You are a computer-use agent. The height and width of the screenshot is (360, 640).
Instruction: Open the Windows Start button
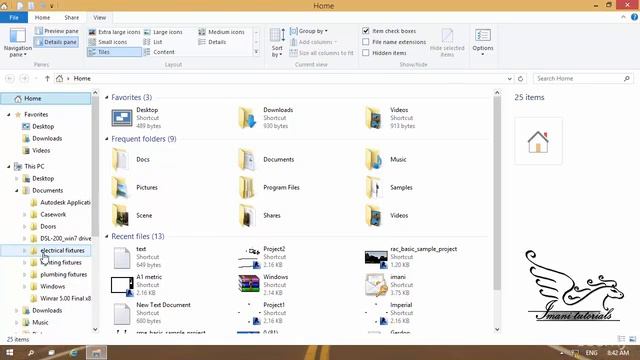tap(10, 353)
